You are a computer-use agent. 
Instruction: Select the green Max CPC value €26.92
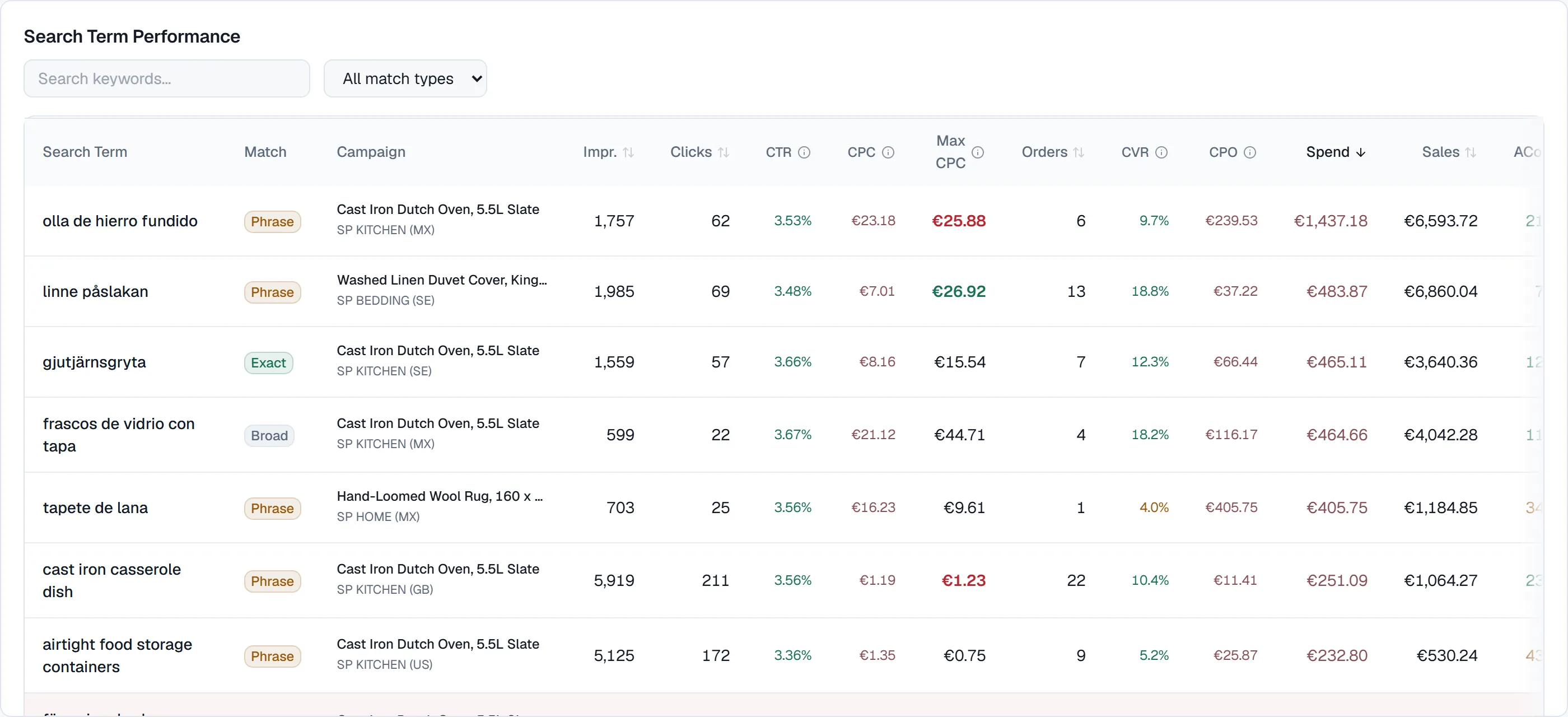click(x=959, y=291)
